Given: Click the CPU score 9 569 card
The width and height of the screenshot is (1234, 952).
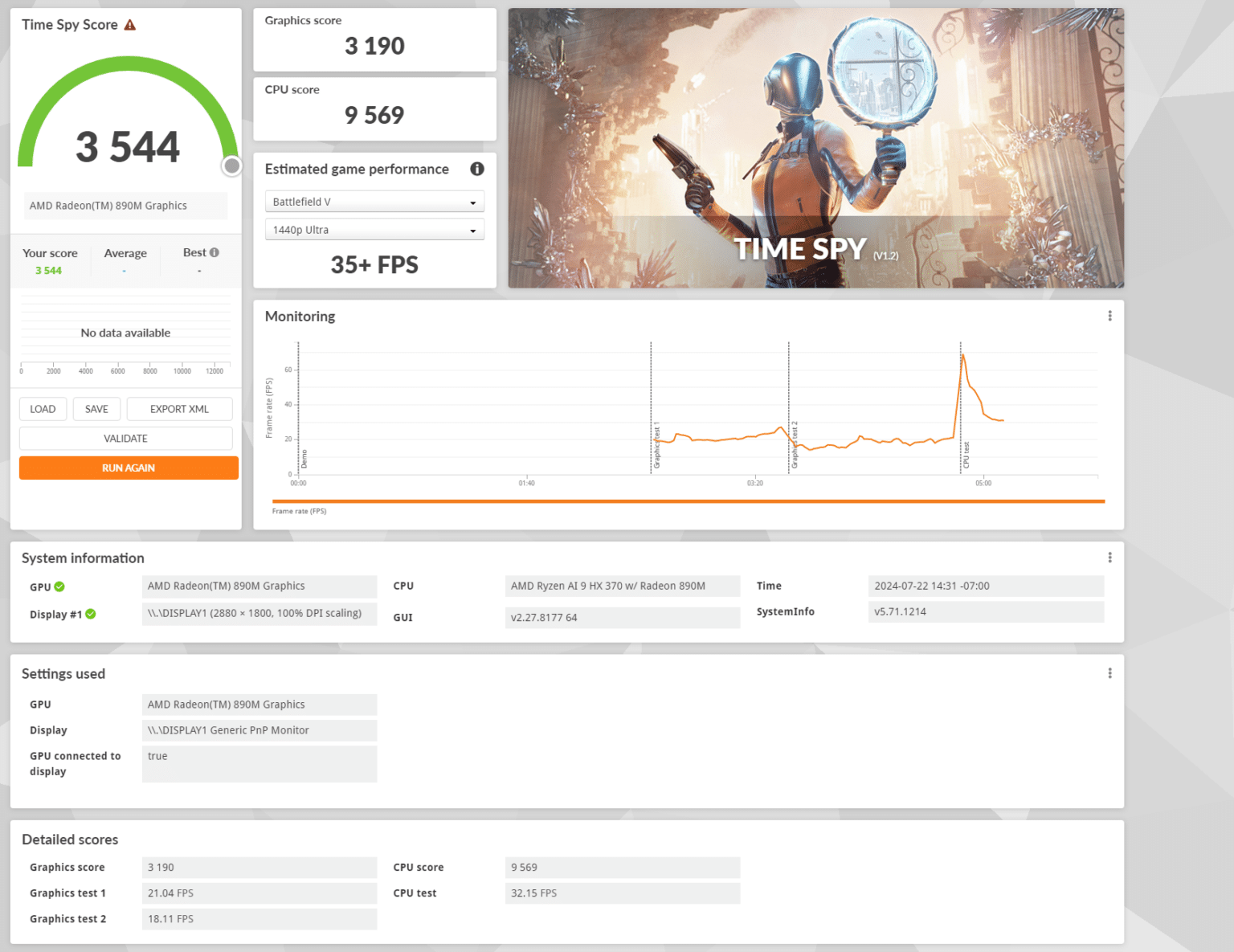Looking at the screenshot, I should click(x=374, y=108).
